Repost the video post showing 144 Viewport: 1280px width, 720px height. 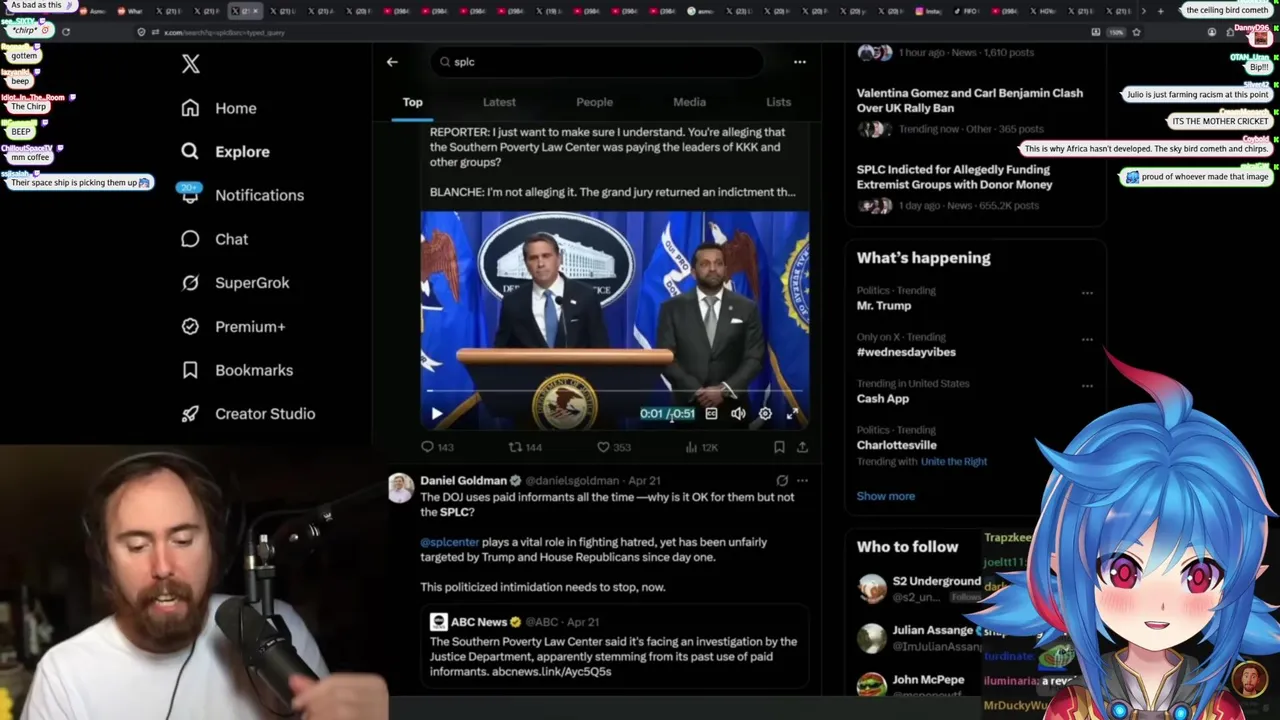(x=525, y=448)
